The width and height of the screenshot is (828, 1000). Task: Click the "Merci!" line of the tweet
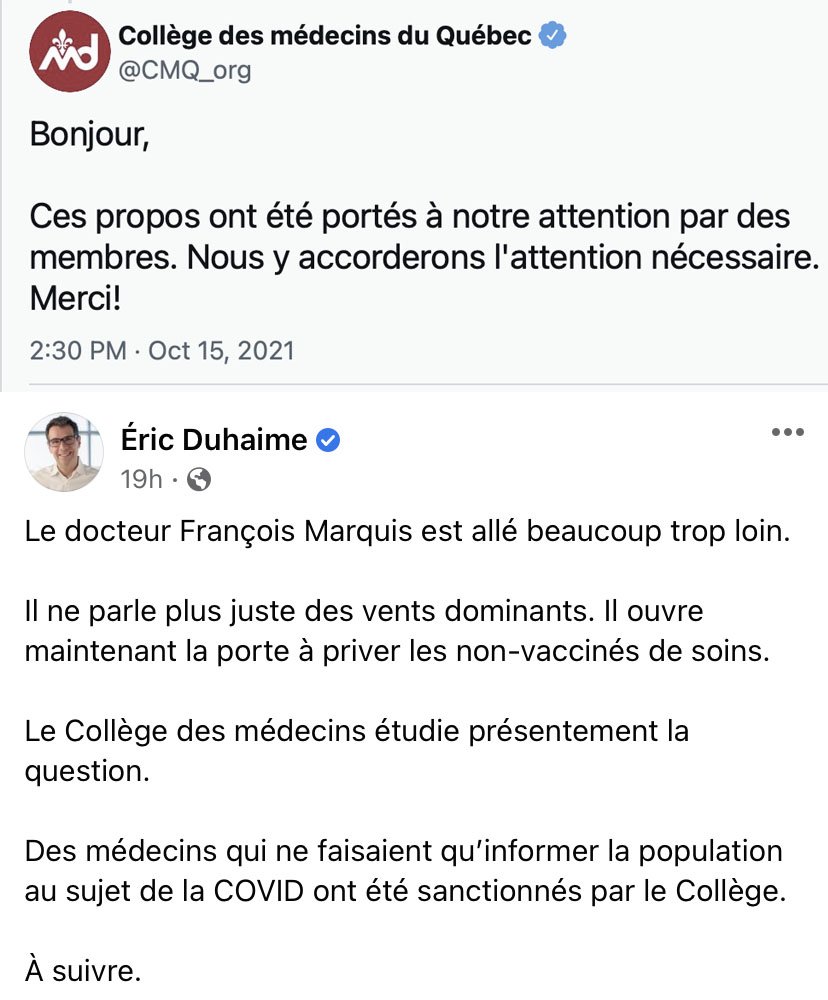(x=75, y=298)
